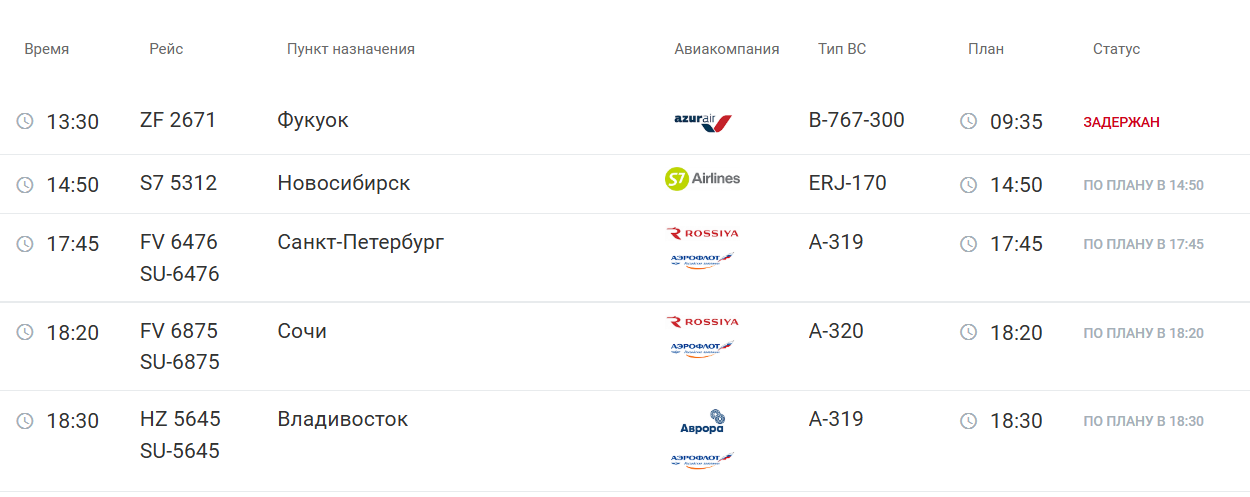This screenshot has height=497, width=1250.
Task: Open flight ZF 2671 details
Action: tap(178, 120)
